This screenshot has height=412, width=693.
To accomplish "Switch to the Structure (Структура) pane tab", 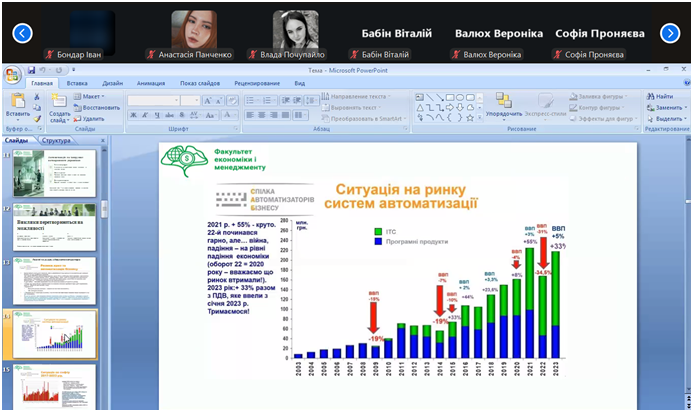I will [57, 141].
